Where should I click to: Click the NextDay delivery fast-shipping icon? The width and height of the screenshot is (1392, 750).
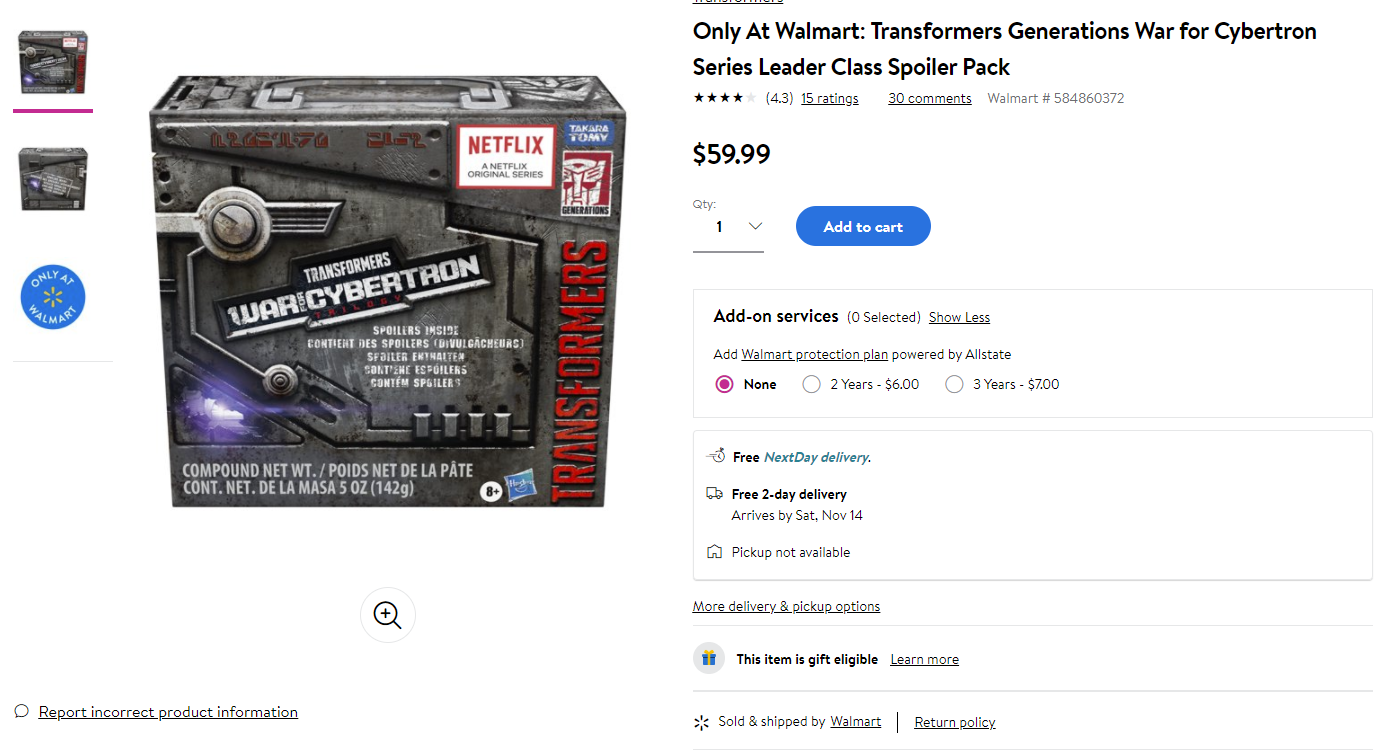click(715, 456)
